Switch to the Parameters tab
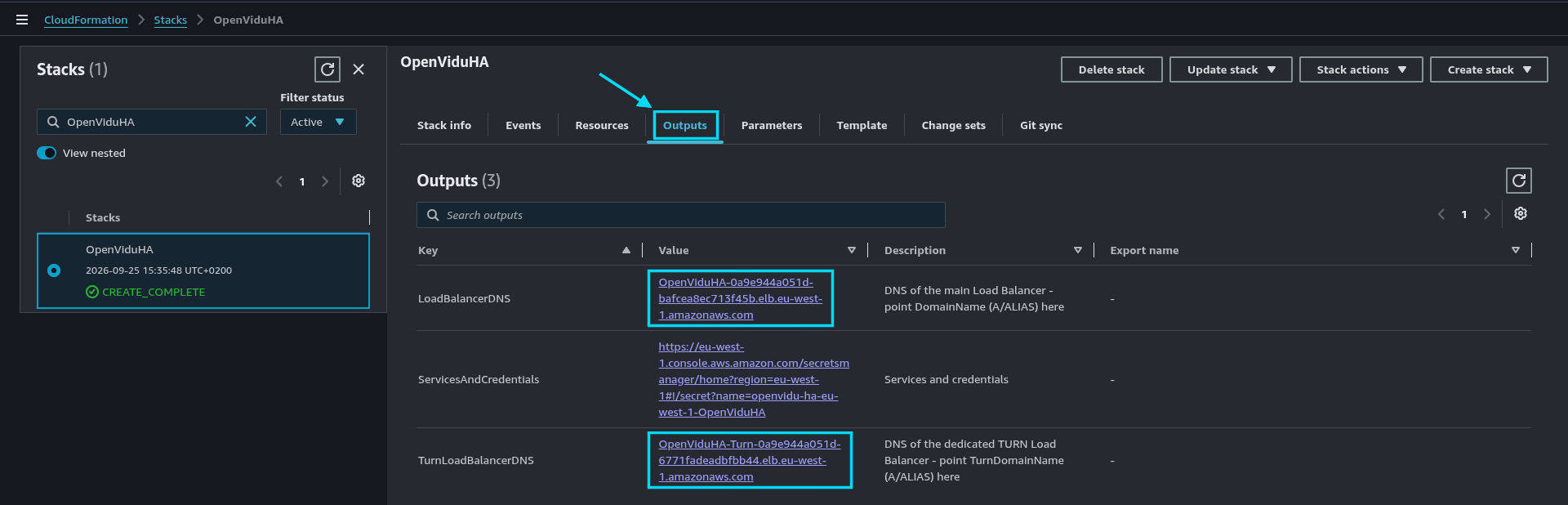Screen dimensions: 1568x505 point(772,125)
